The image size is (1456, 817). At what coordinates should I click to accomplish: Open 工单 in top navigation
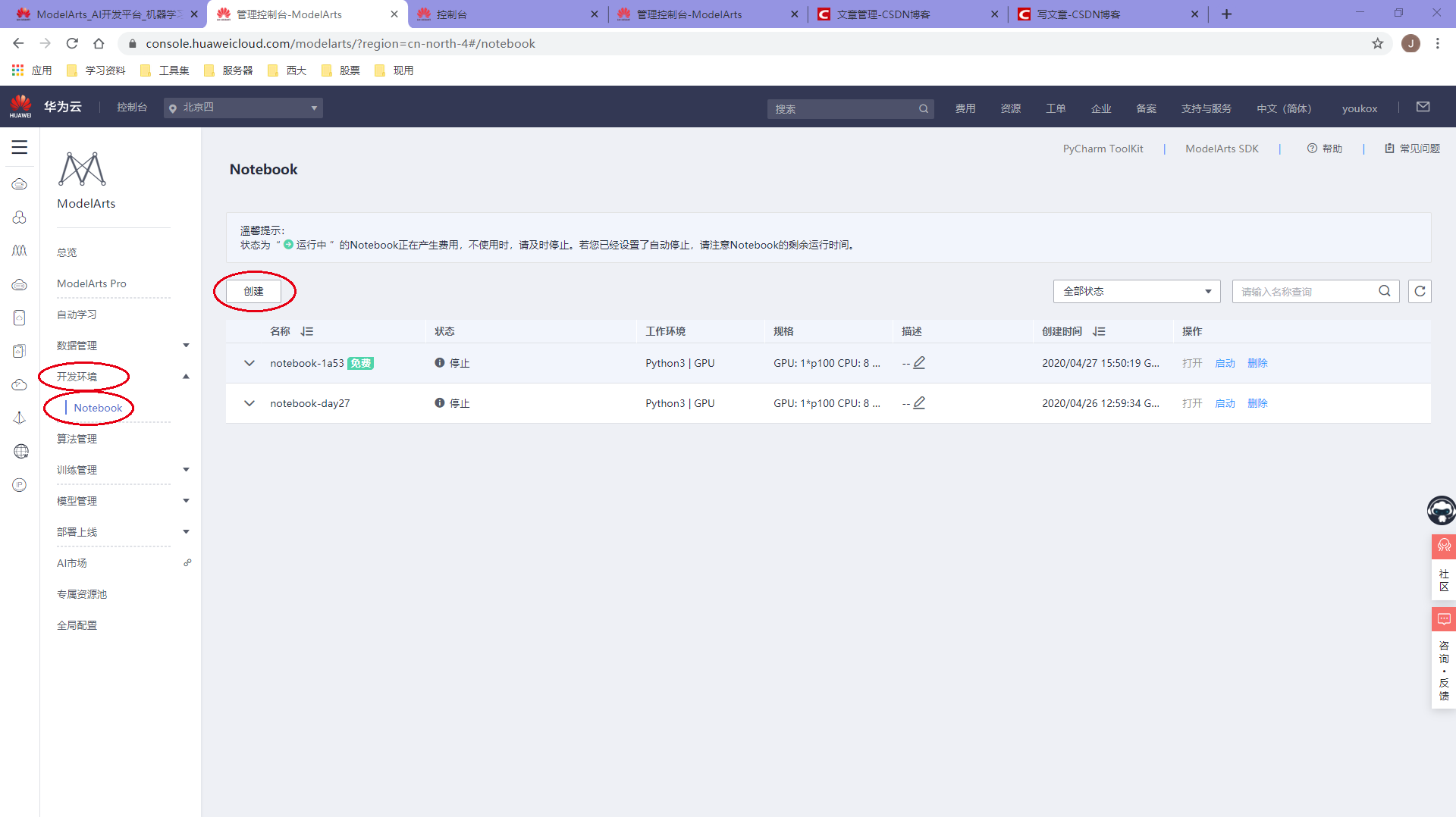[1056, 108]
